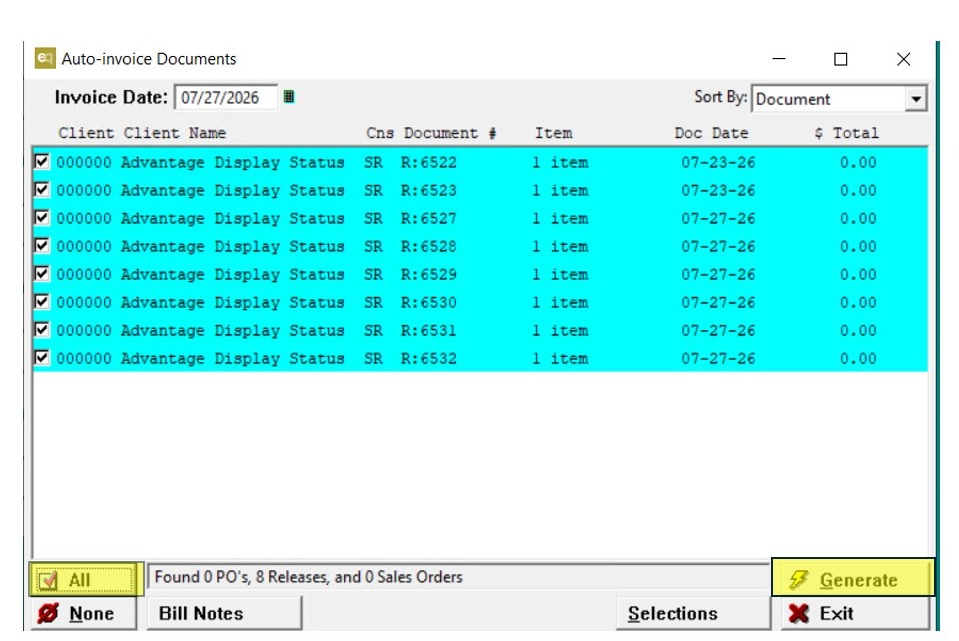
Task: Click the SR consultant code in R:6522 row
Action: pos(373,162)
